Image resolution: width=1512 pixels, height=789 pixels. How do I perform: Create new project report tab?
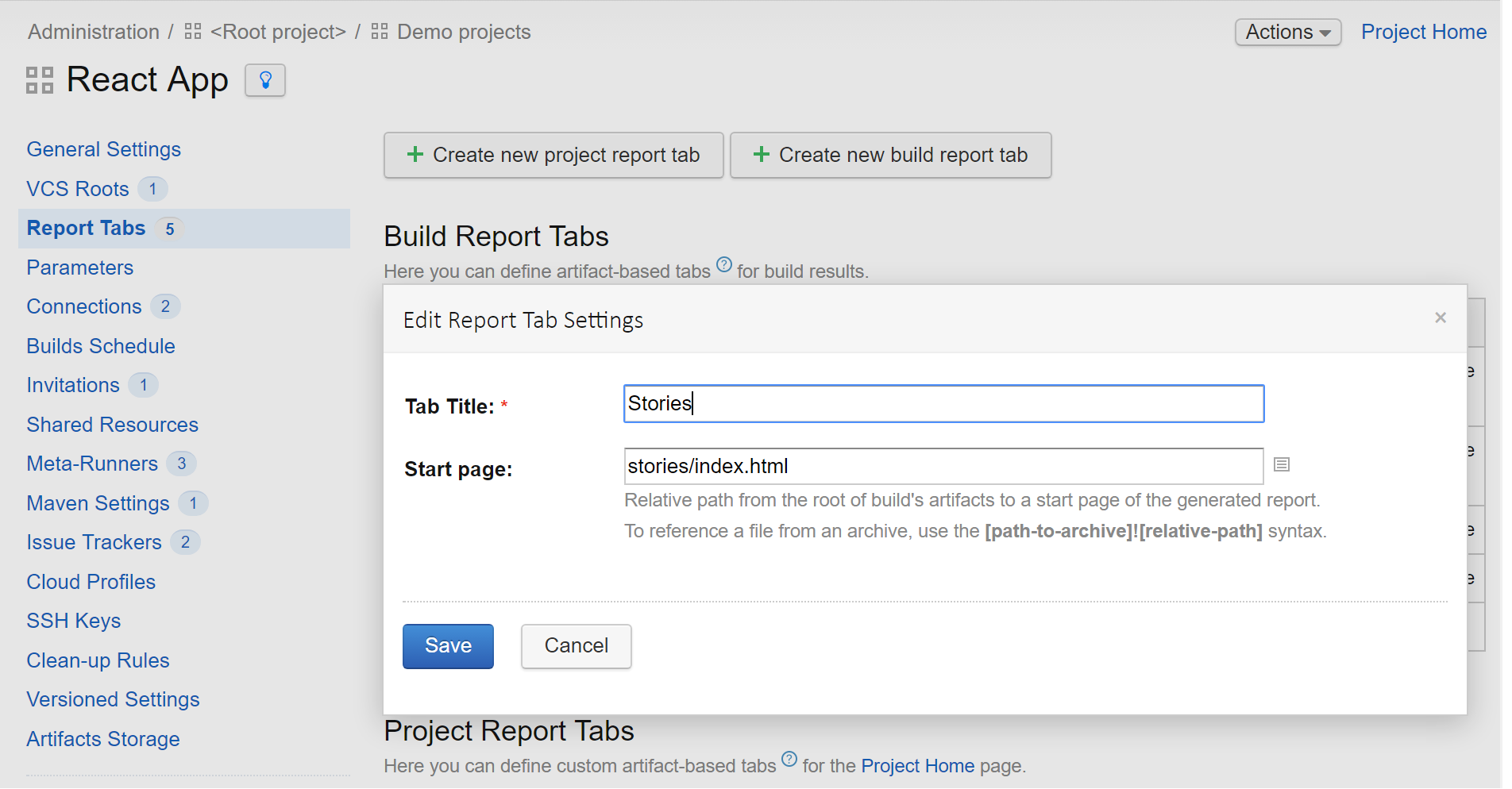553,155
